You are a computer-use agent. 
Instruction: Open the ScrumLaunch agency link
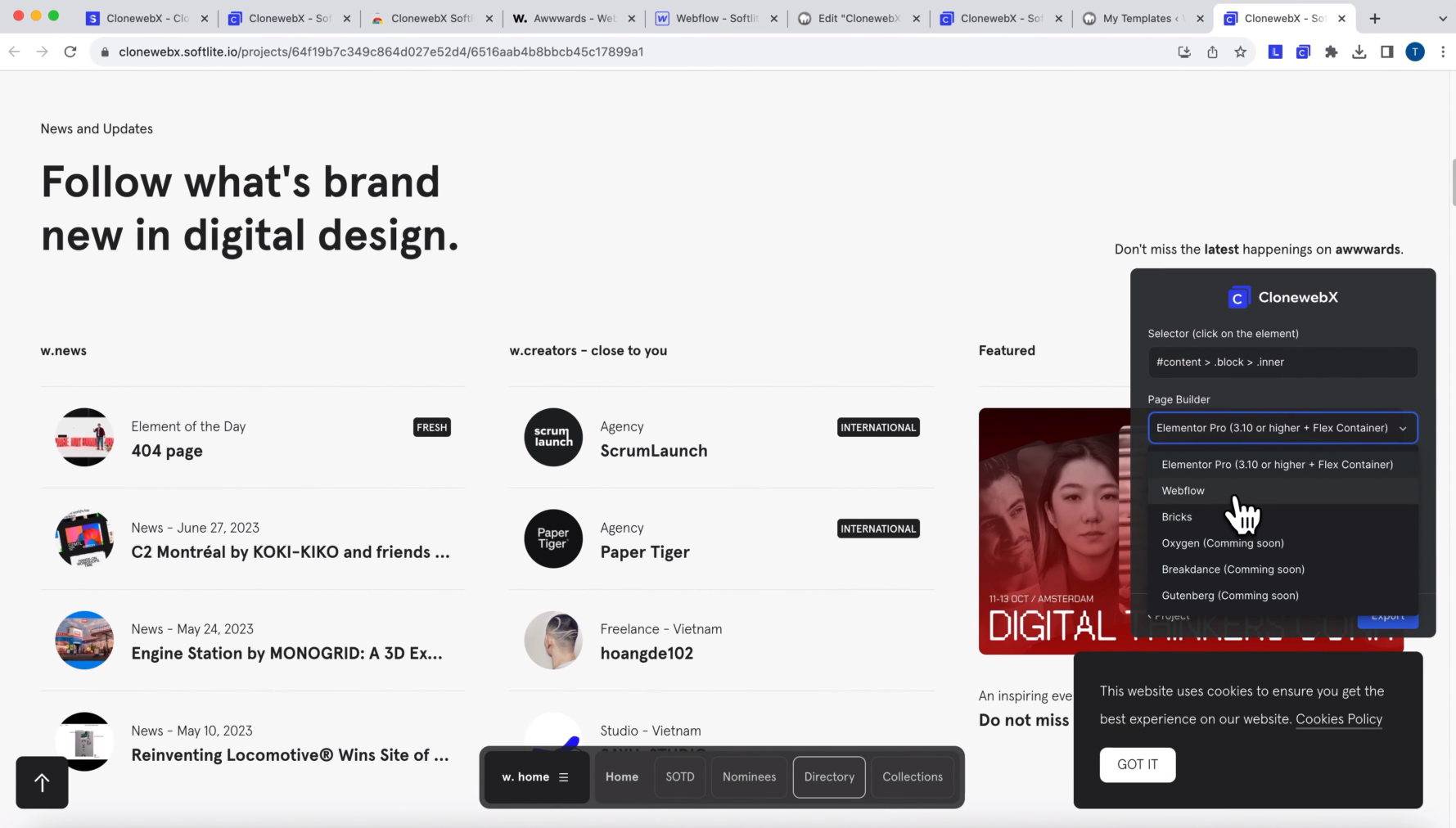[653, 451]
